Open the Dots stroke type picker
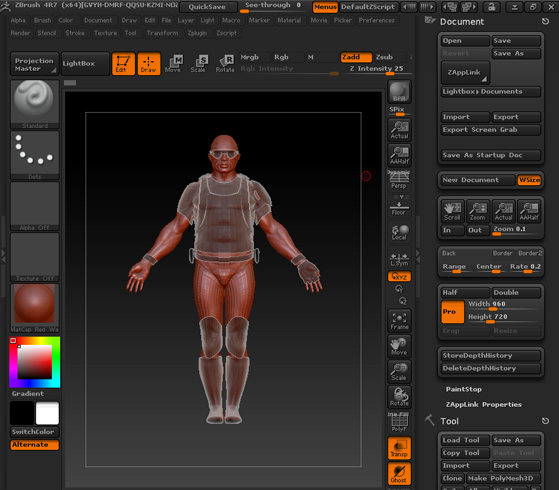This screenshot has height=490, width=559. click(35, 155)
